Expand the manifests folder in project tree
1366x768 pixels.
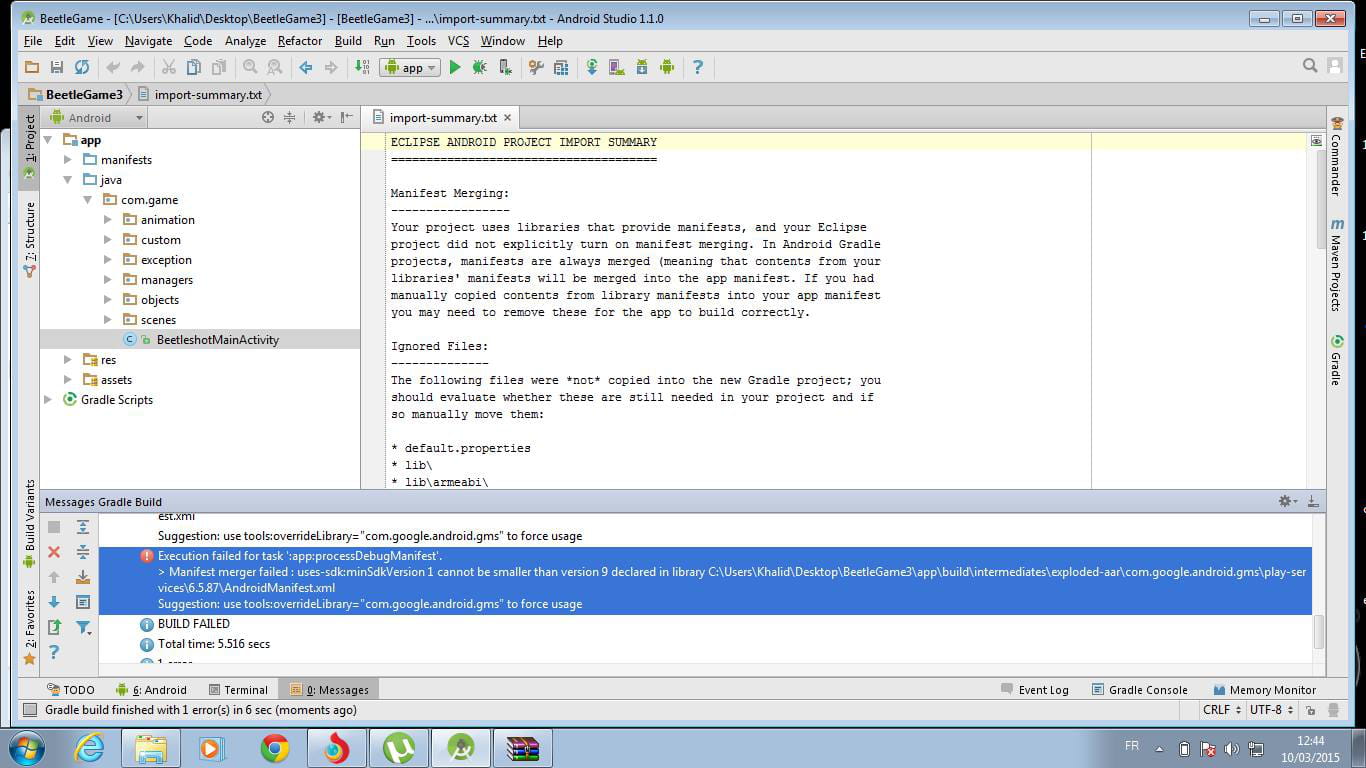pos(68,160)
